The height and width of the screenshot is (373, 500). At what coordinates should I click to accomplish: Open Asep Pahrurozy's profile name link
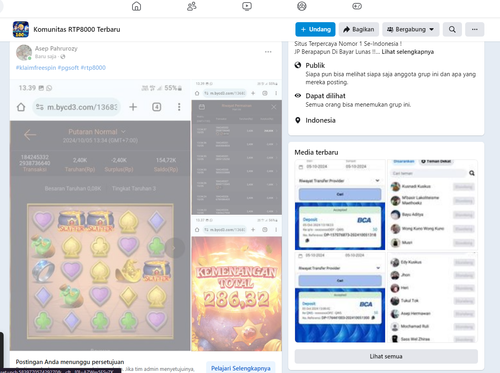(56, 48)
